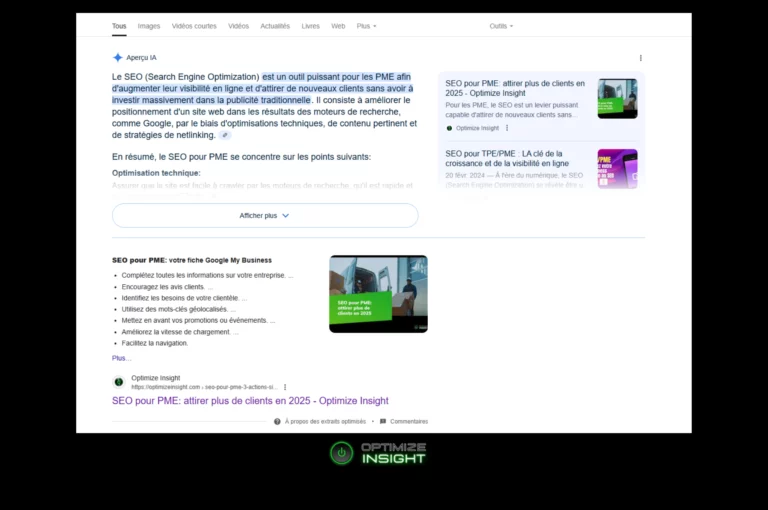Open three-dot menu beside optimizeinsight.com URL

285,387
